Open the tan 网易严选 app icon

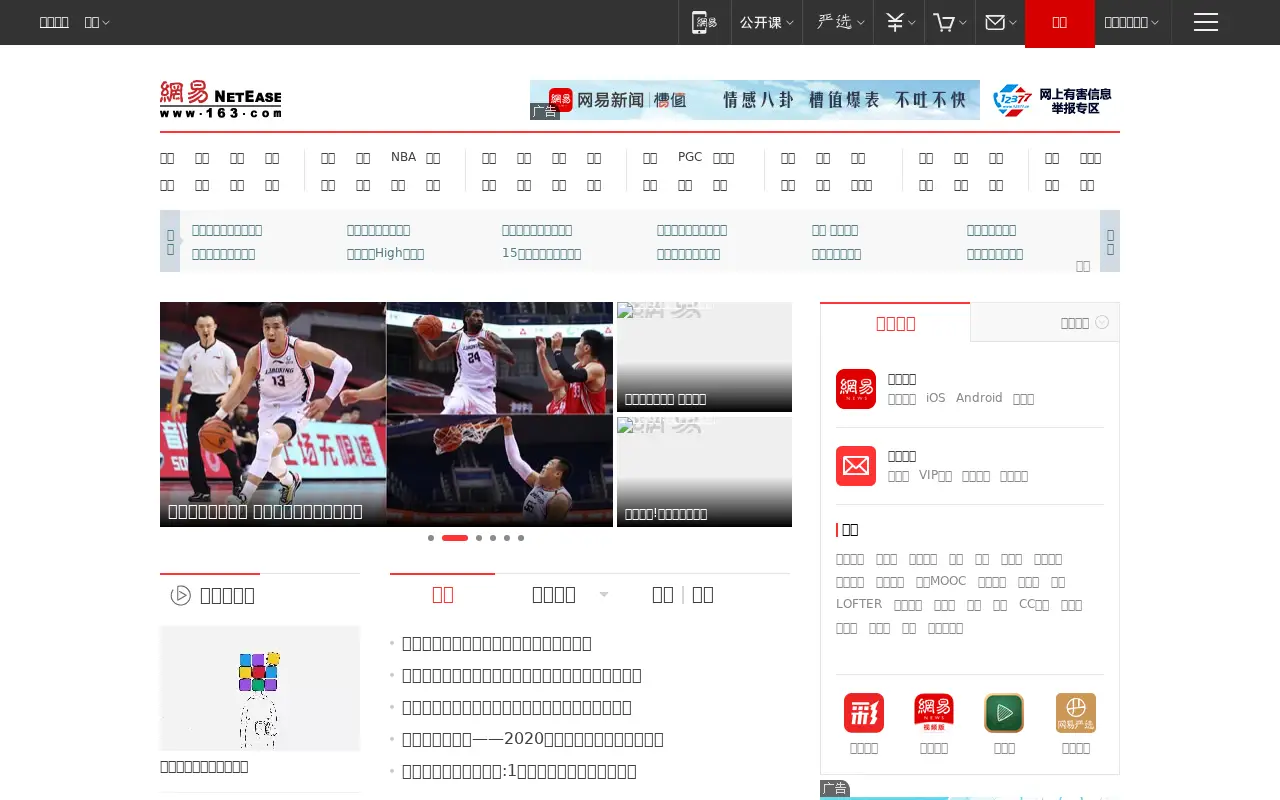coord(1076,713)
